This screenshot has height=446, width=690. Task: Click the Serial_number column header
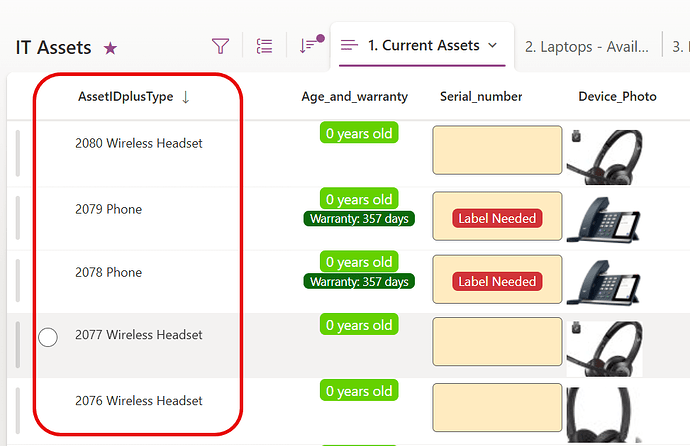(481, 97)
